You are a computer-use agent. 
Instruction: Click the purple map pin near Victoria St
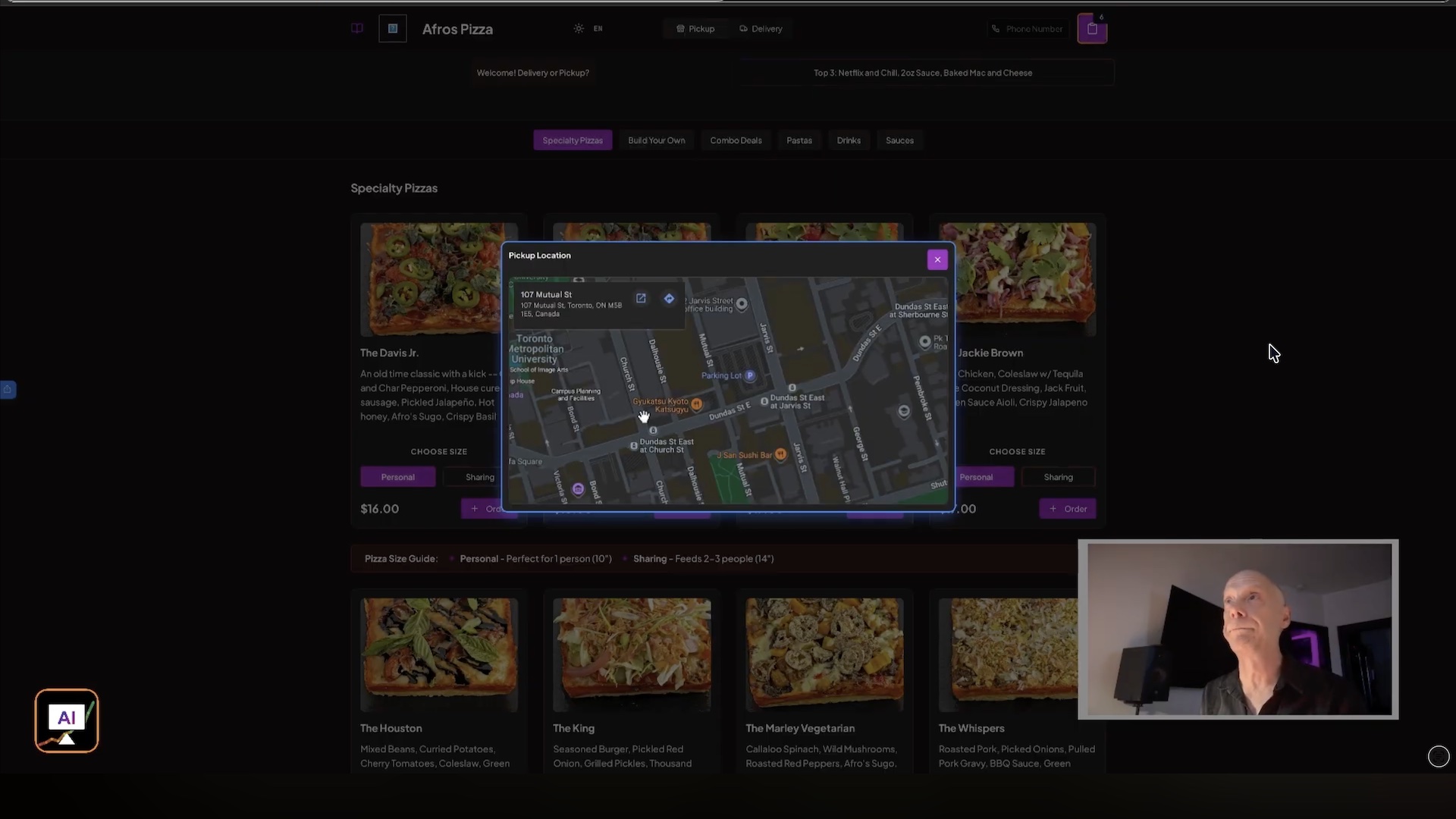pos(578,489)
